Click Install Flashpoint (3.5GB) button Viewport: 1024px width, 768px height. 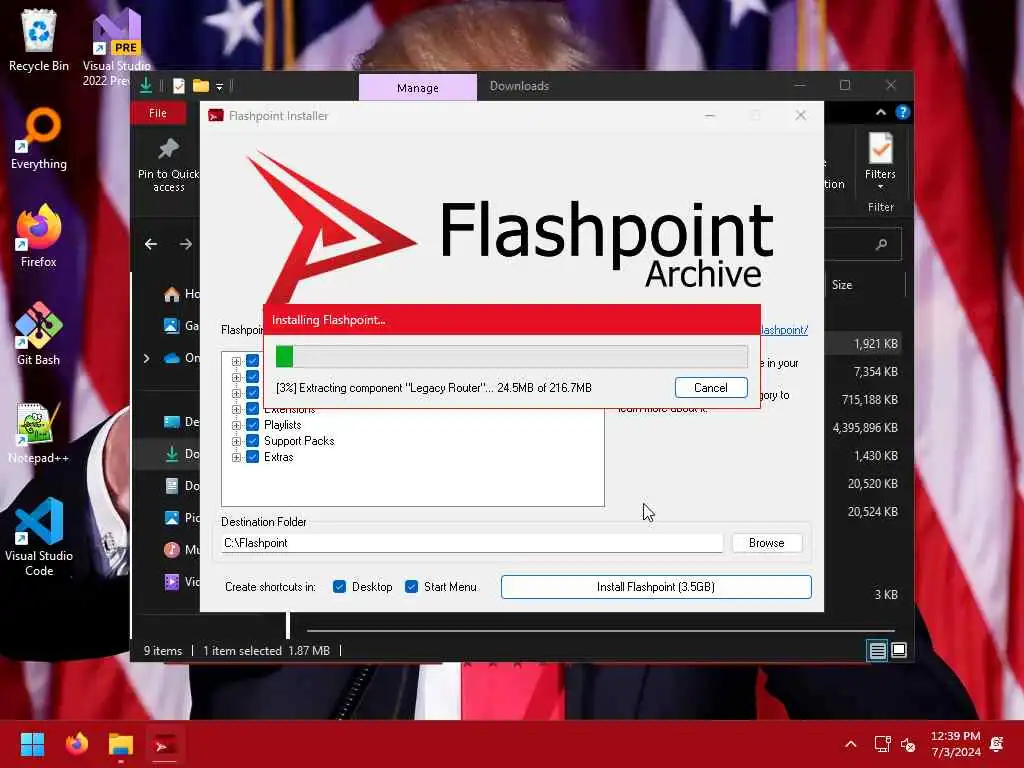coord(656,586)
